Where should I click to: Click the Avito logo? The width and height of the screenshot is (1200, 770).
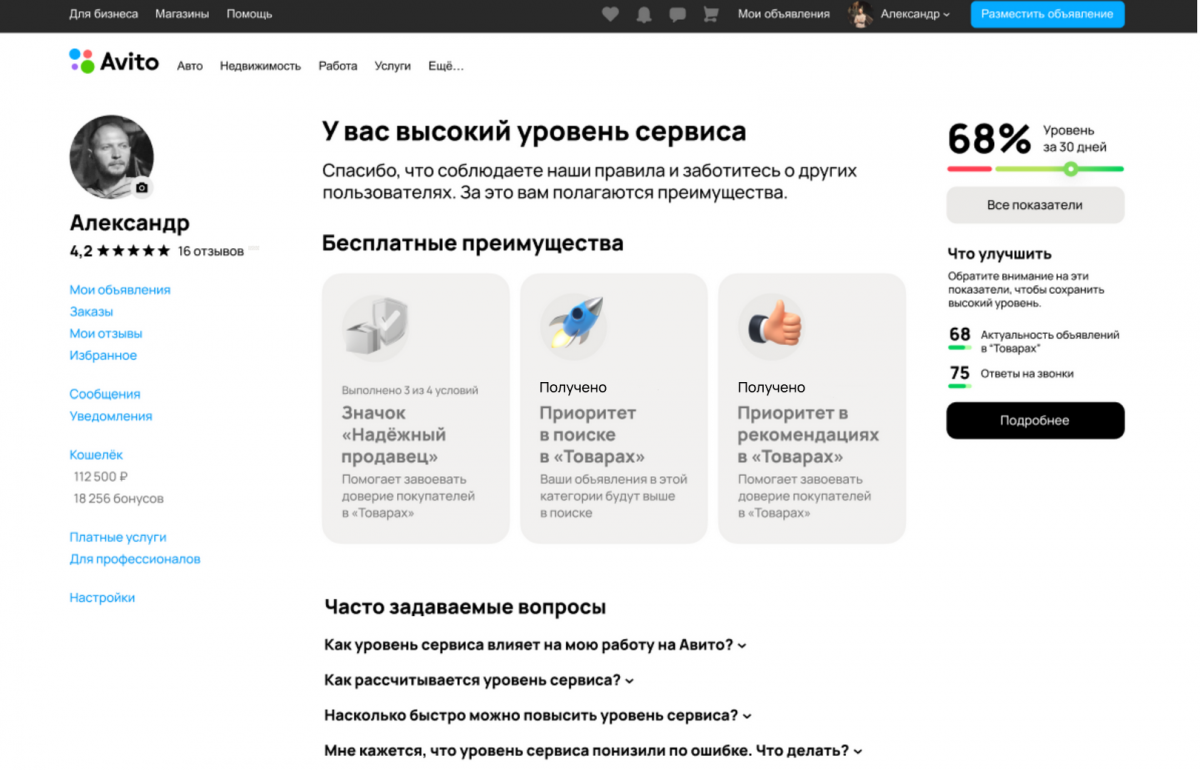tap(114, 62)
